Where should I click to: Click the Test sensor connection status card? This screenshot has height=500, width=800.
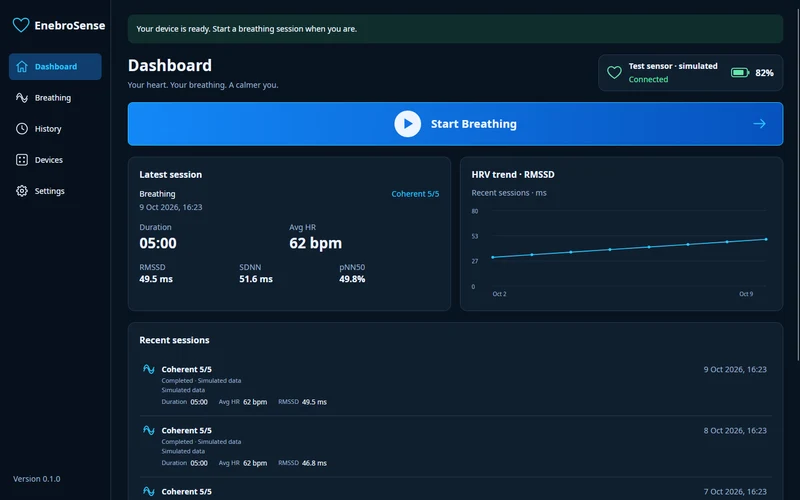690,73
